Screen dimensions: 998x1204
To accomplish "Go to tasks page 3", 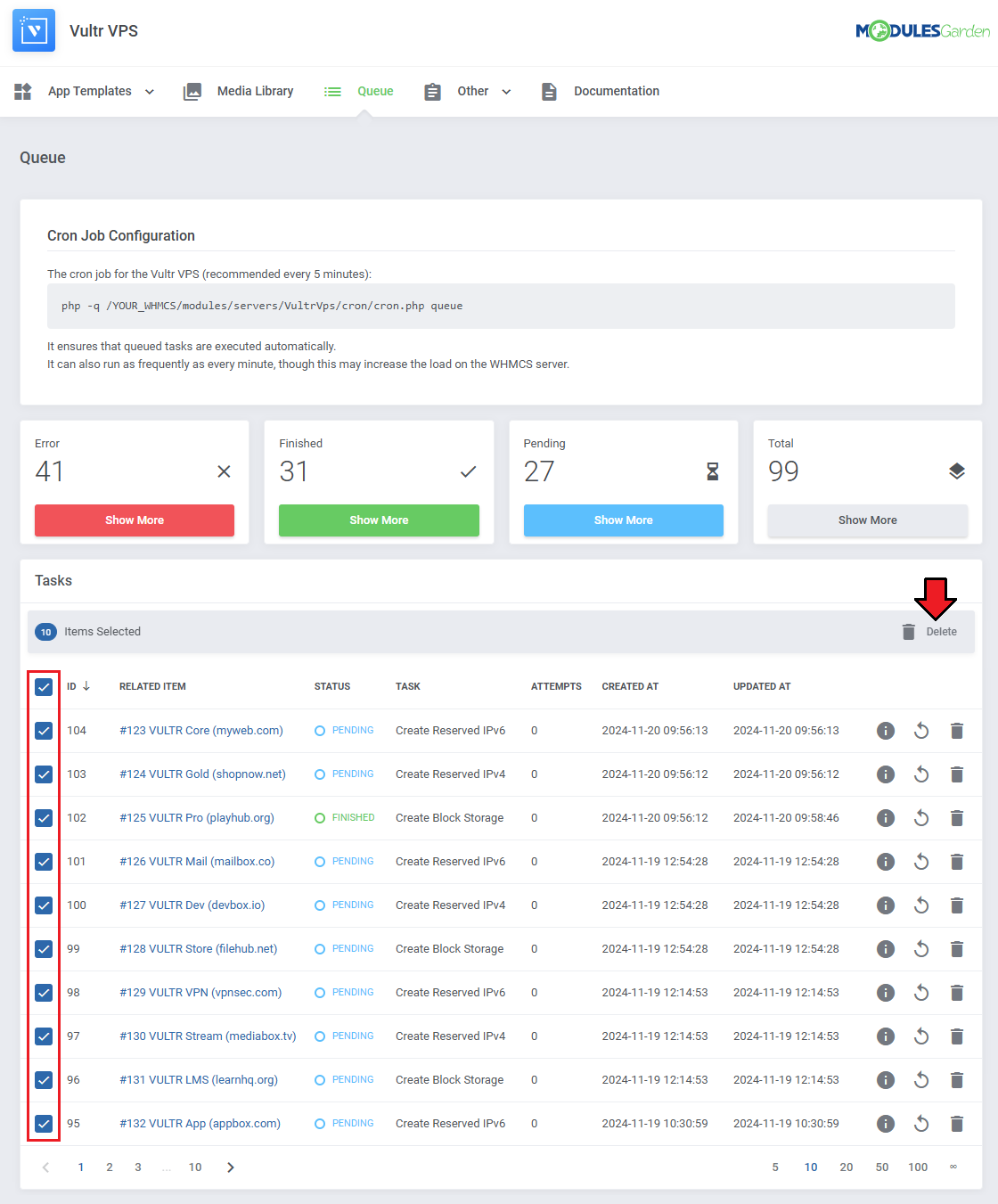I will (138, 1167).
